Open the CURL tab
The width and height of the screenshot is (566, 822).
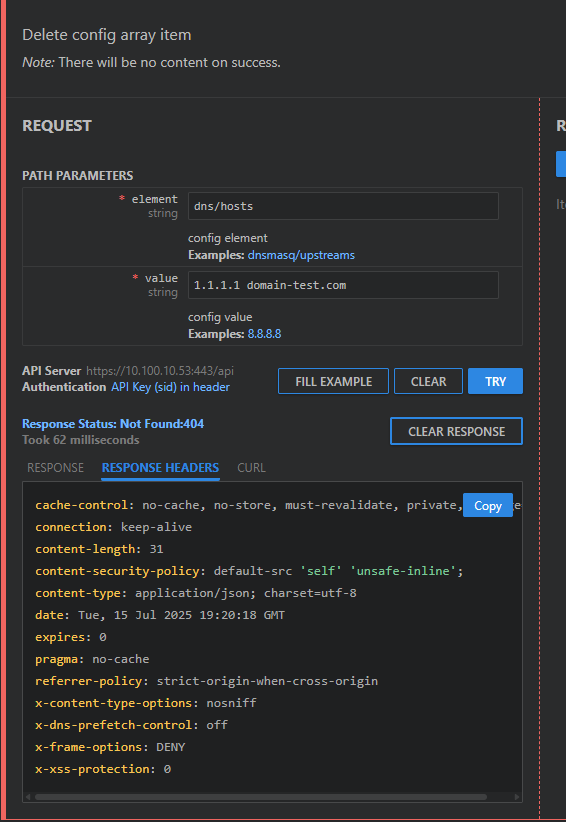[x=251, y=468]
